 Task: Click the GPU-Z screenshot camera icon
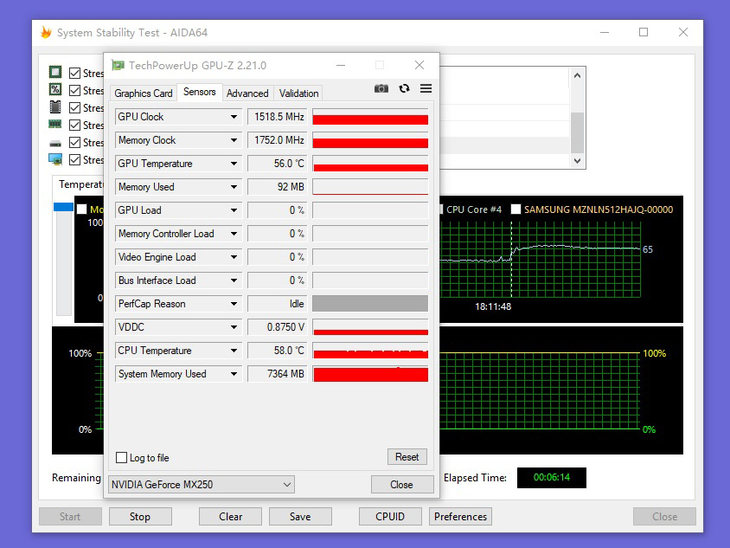381,88
